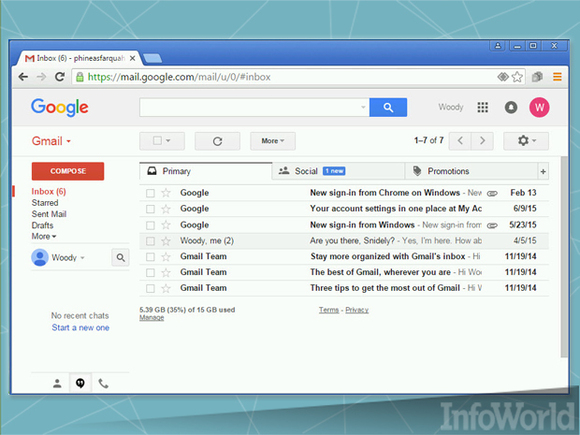Click the COMPOSE button
The height and width of the screenshot is (435, 580).
[68, 171]
